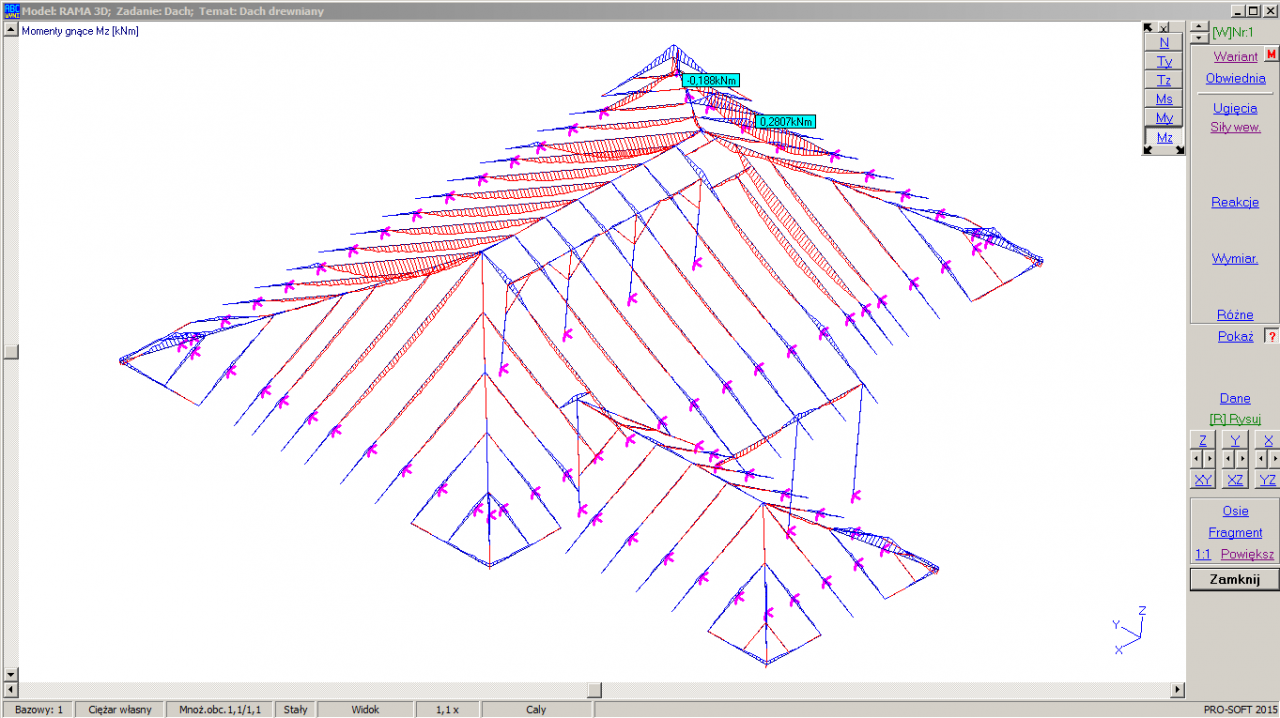Viewport: 1280px width, 718px height.
Task: Switch to the XY plane view
Action: tap(1203, 480)
